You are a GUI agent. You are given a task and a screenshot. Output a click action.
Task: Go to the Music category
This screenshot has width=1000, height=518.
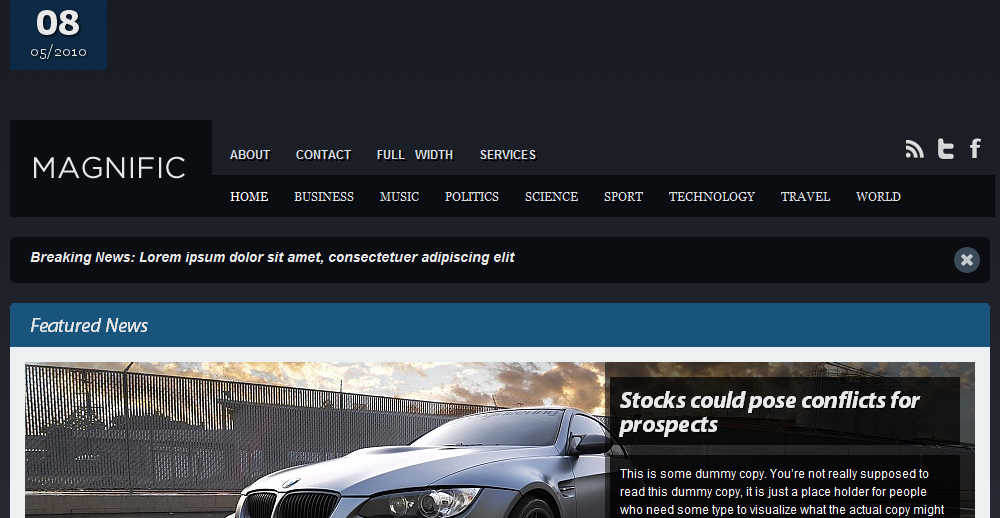pos(400,196)
